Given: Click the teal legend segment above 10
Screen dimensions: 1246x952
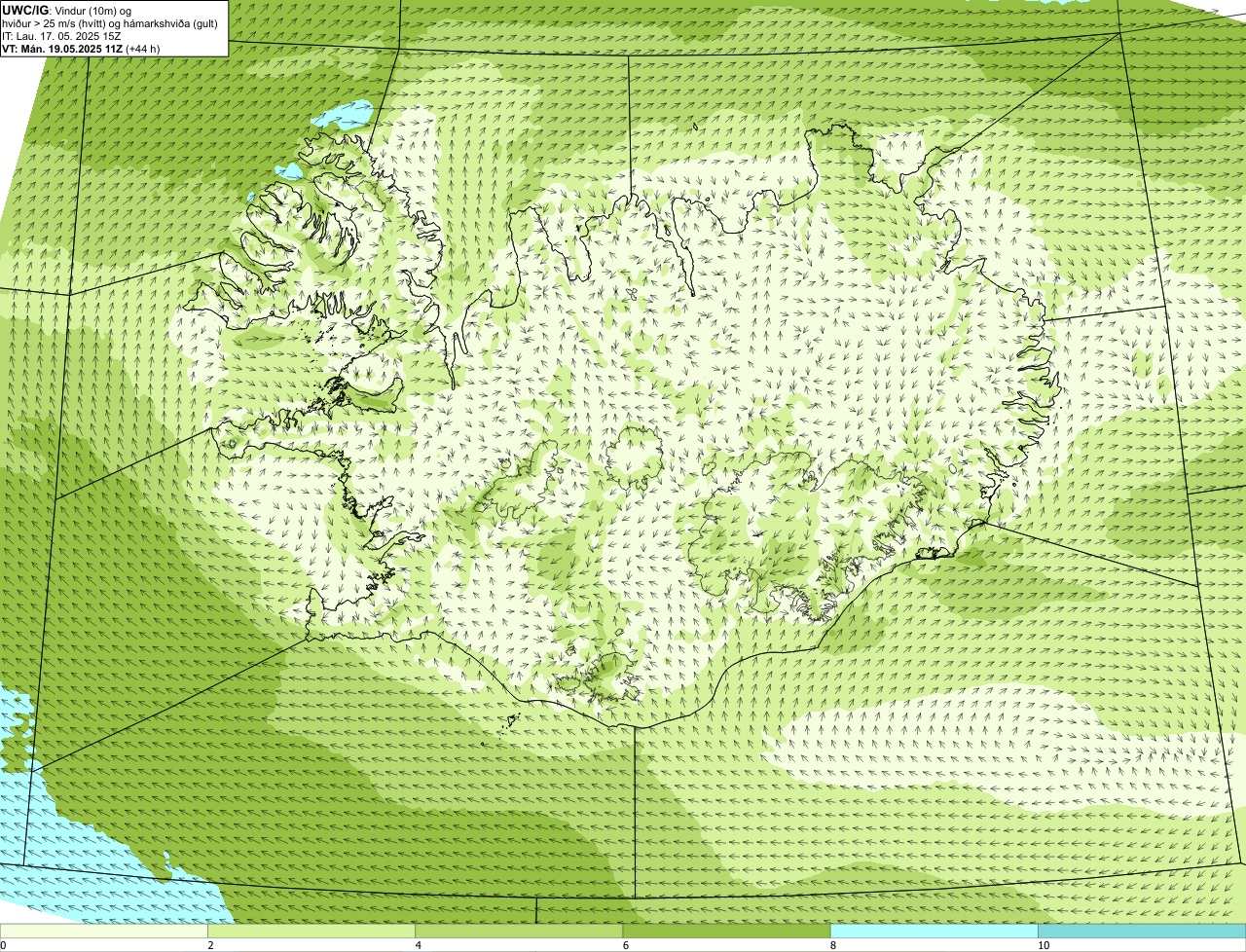Looking at the screenshot, I should tap(1142, 931).
